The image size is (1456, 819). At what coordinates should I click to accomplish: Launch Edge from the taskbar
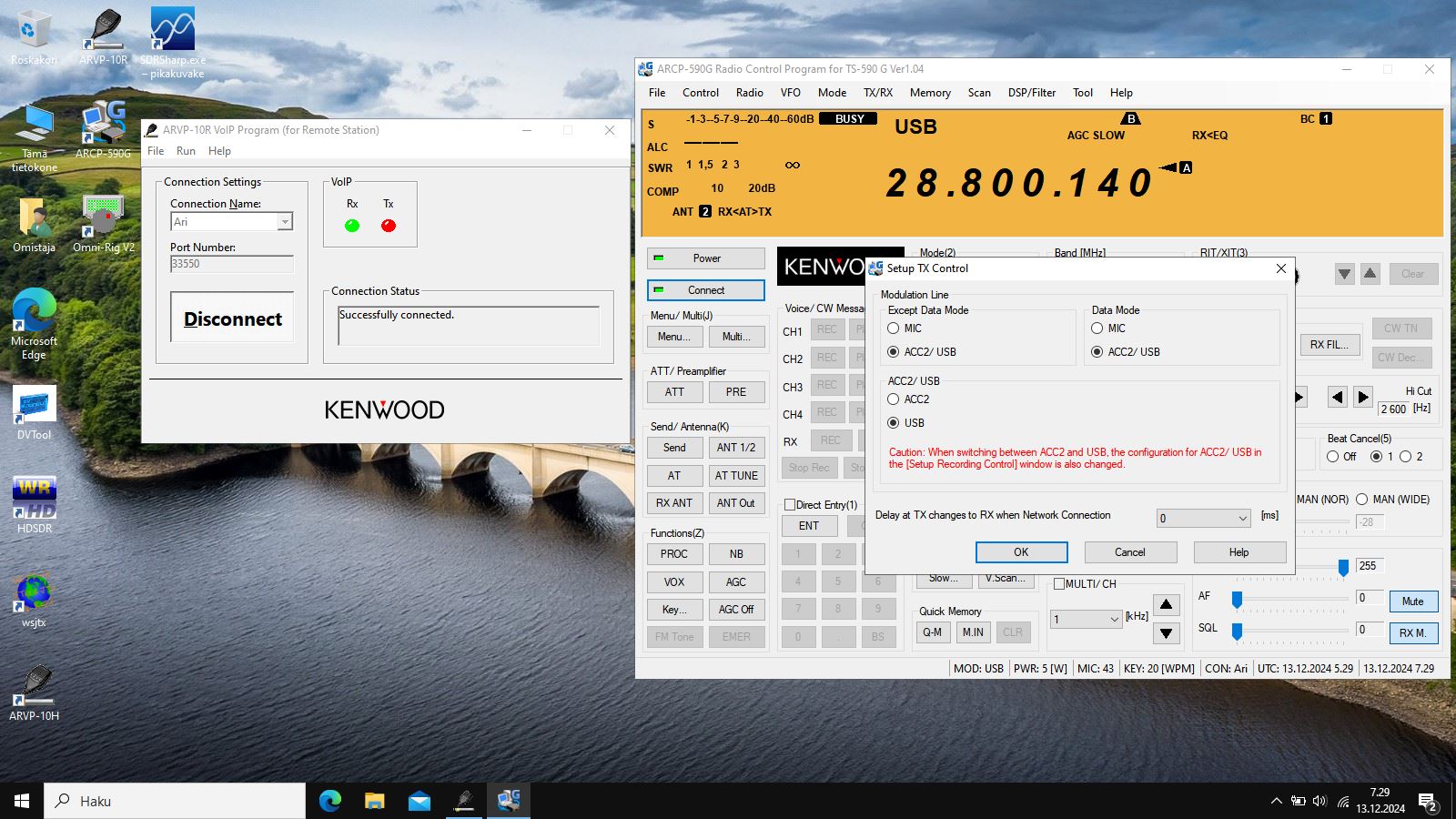[329, 801]
